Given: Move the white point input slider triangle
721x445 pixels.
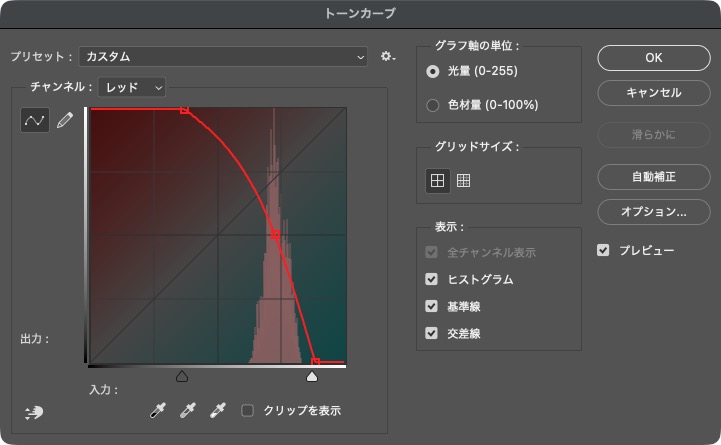Looking at the screenshot, I should [x=312, y=377].
